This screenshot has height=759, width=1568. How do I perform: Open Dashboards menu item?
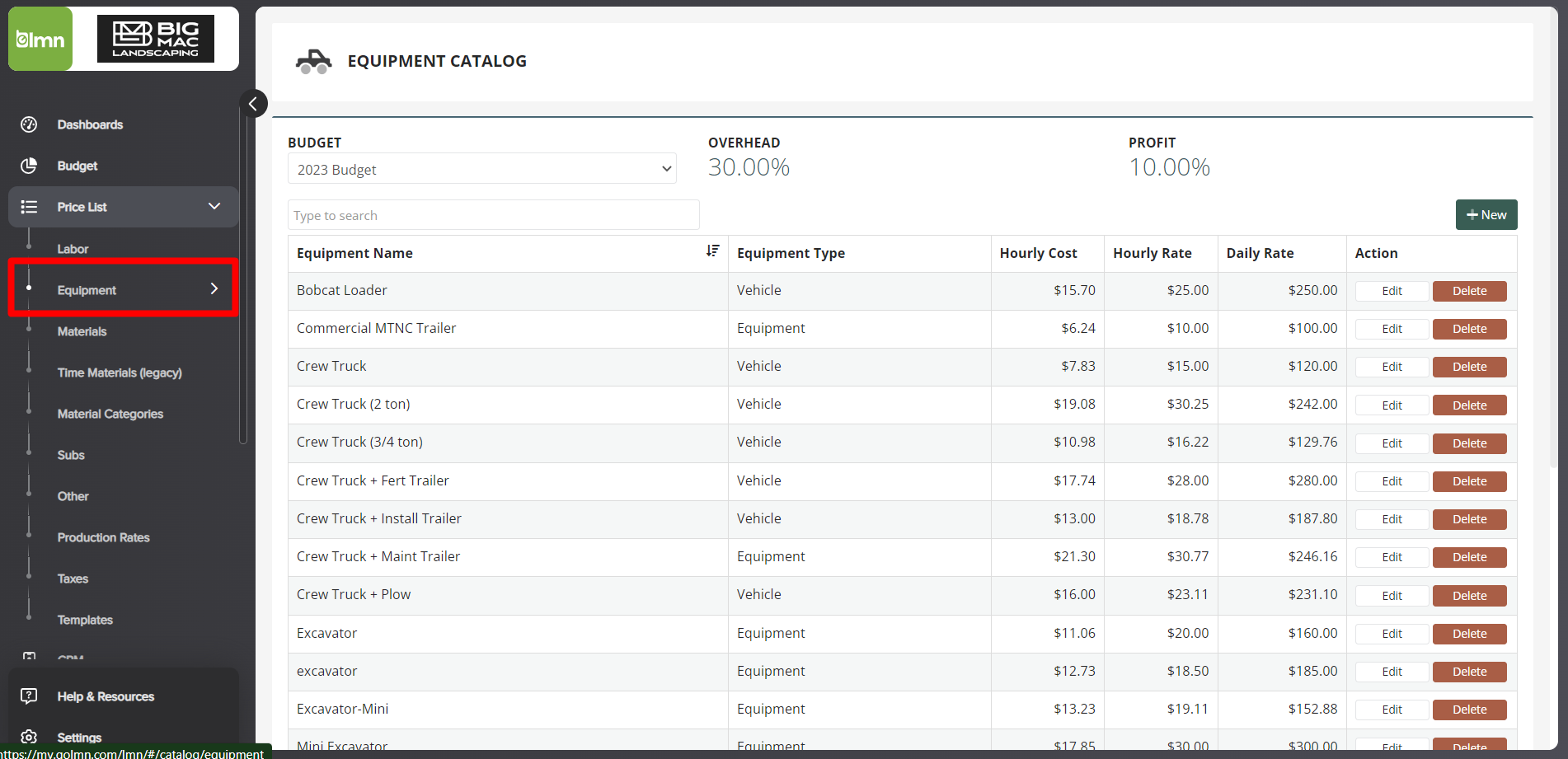(x=90, y=124)
